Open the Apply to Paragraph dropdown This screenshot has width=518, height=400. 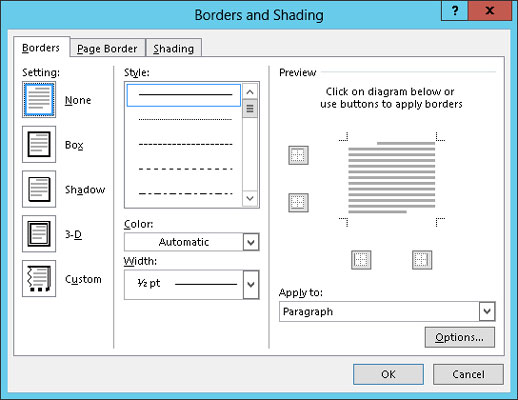click(387, 312)
